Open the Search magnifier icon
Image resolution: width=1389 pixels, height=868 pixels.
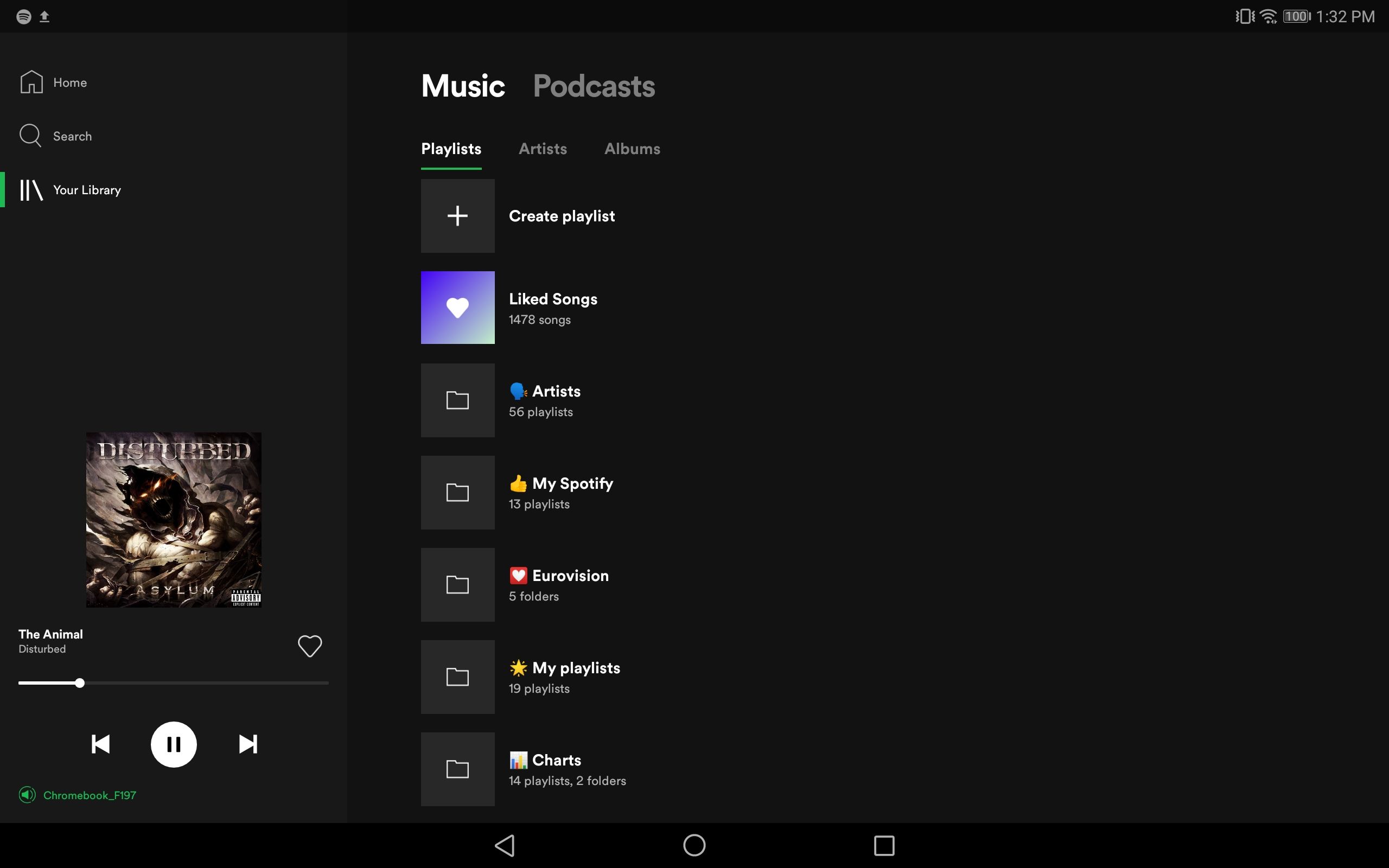point(30,136)
